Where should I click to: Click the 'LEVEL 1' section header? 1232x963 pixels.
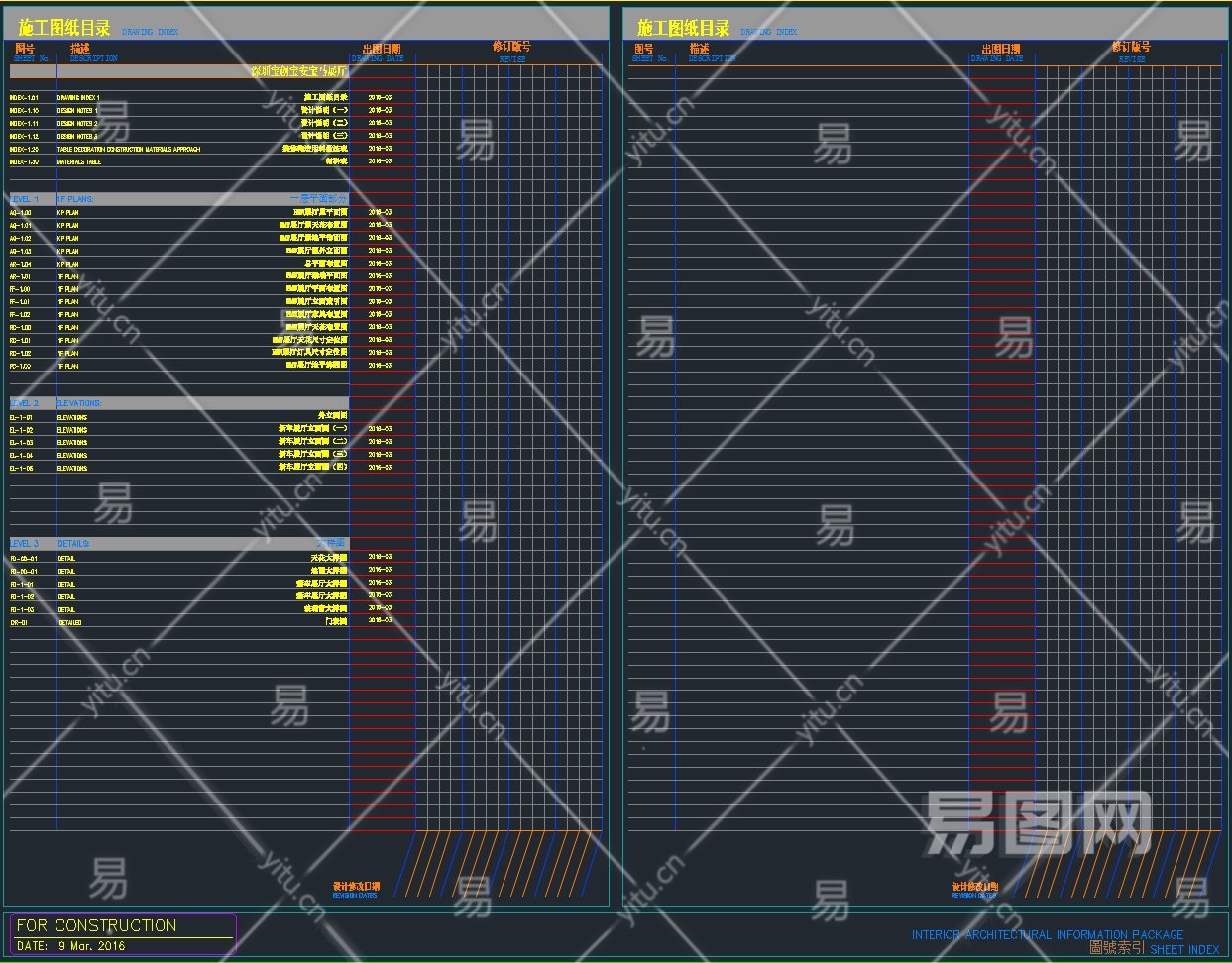pos(25,199)
